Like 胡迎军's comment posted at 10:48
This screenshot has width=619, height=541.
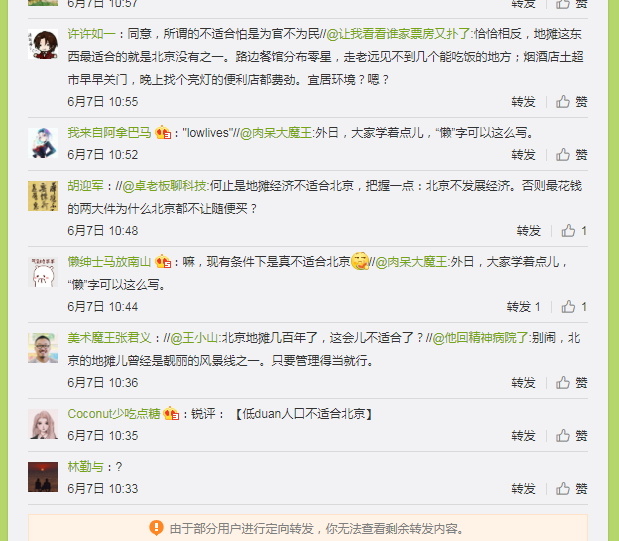click(574, 231)
